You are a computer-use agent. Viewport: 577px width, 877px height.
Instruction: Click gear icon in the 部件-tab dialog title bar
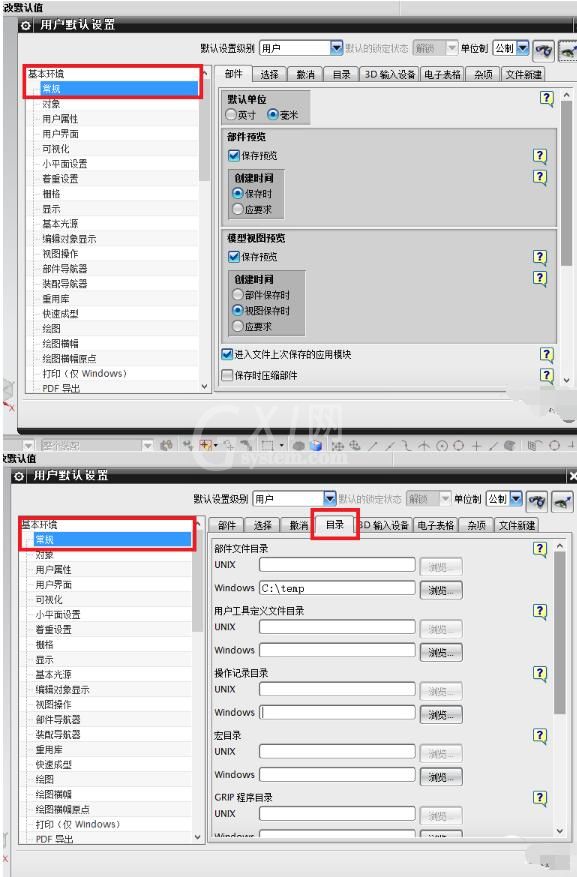coord(26,25)
